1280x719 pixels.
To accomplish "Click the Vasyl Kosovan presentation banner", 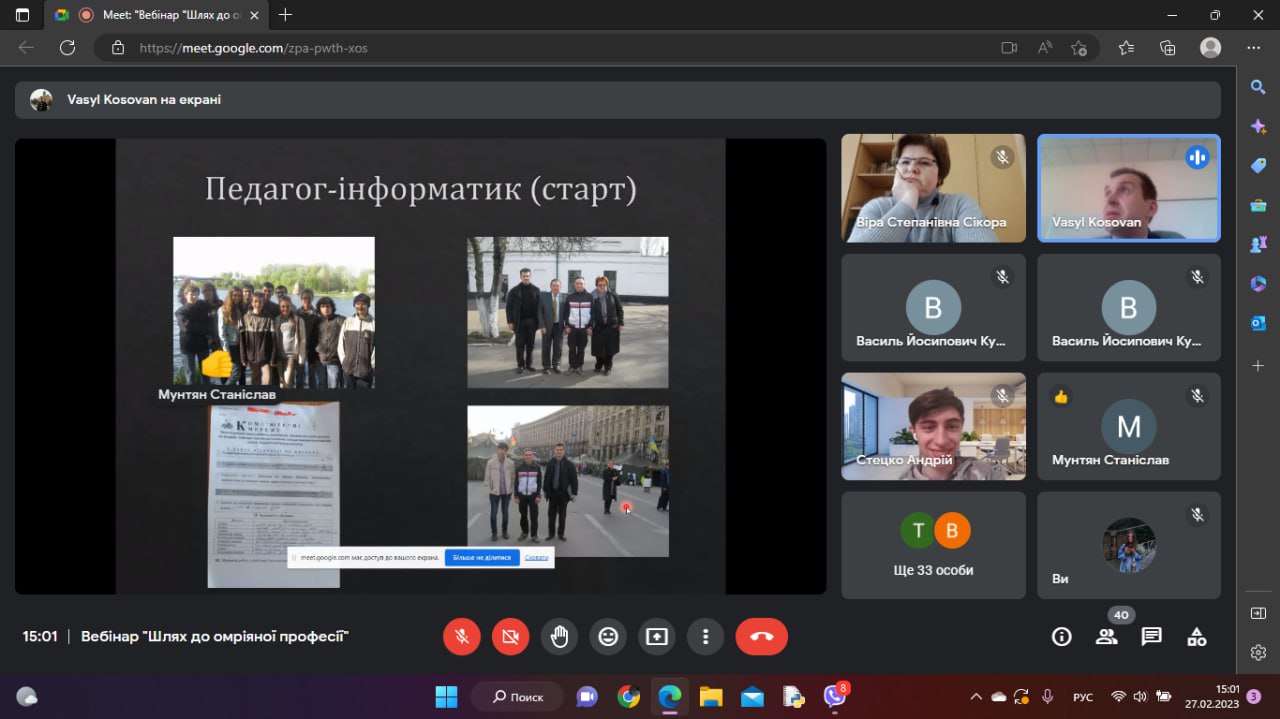I will 618,100.
